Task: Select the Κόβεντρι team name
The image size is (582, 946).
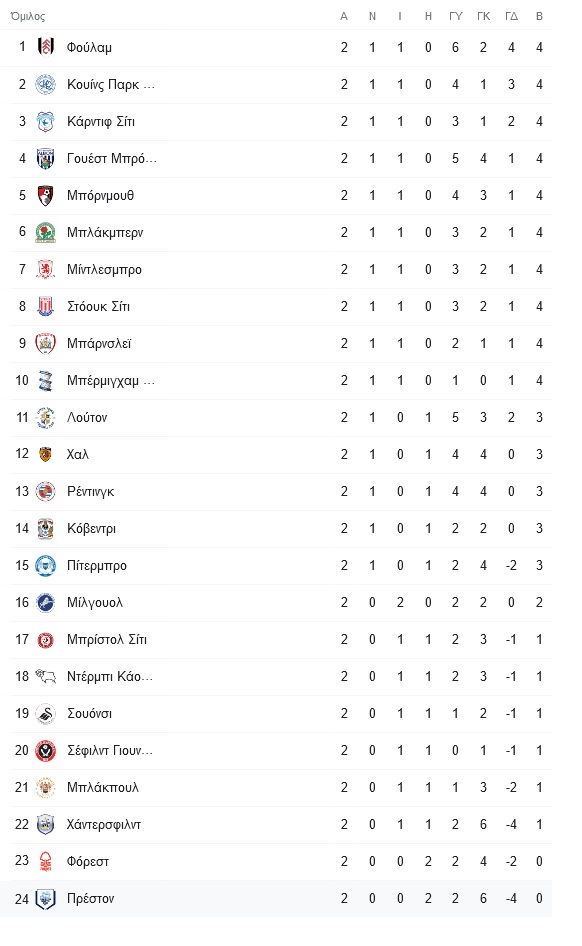Action: click(x=91, y=529)
